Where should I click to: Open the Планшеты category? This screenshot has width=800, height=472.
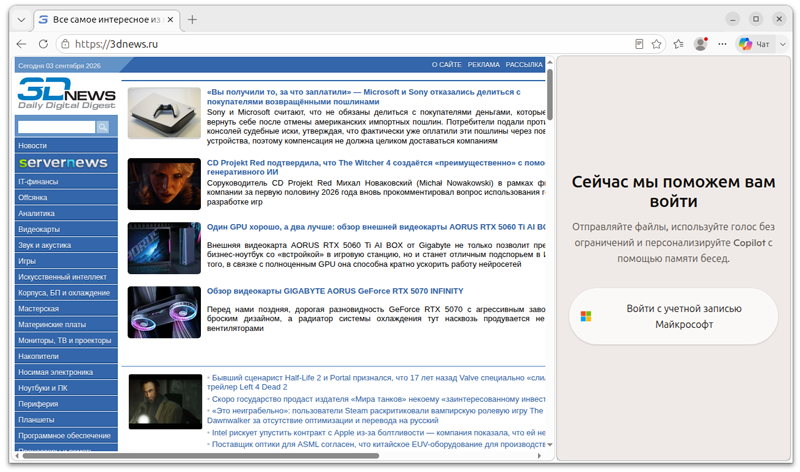point(66,419)
